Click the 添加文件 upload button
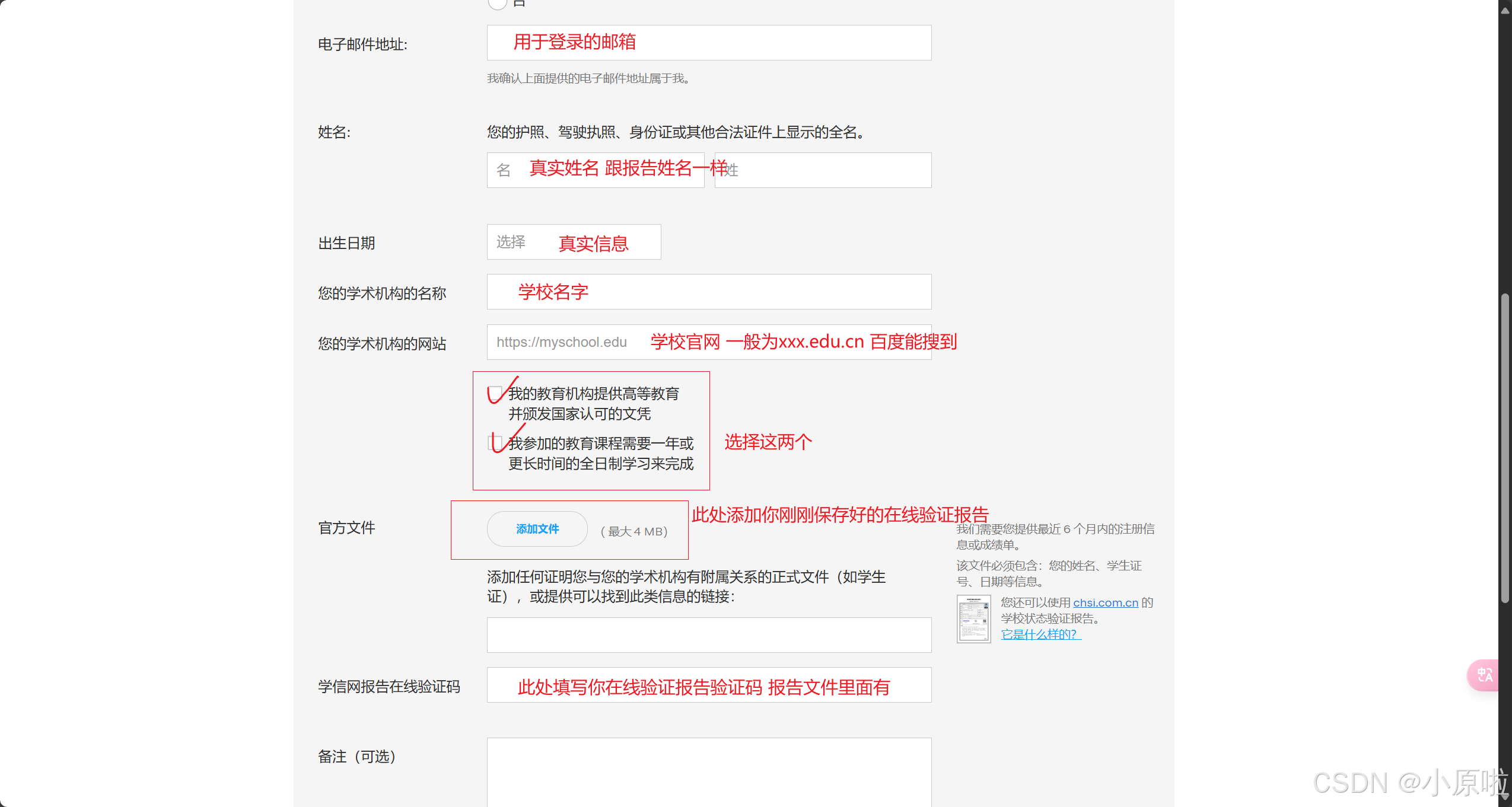Image resolution: width=1512 pixels, height=807 pixels. (537, 529)
